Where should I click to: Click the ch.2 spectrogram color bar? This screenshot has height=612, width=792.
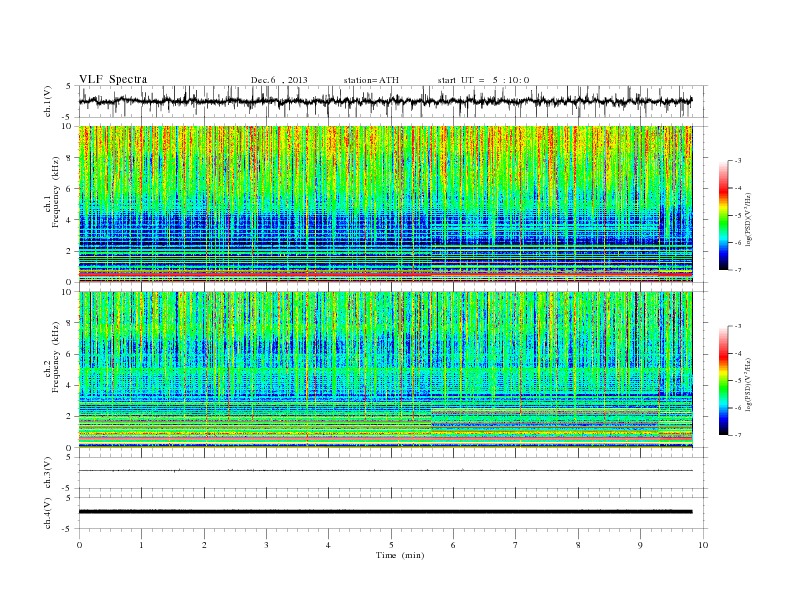pos(723,381)
